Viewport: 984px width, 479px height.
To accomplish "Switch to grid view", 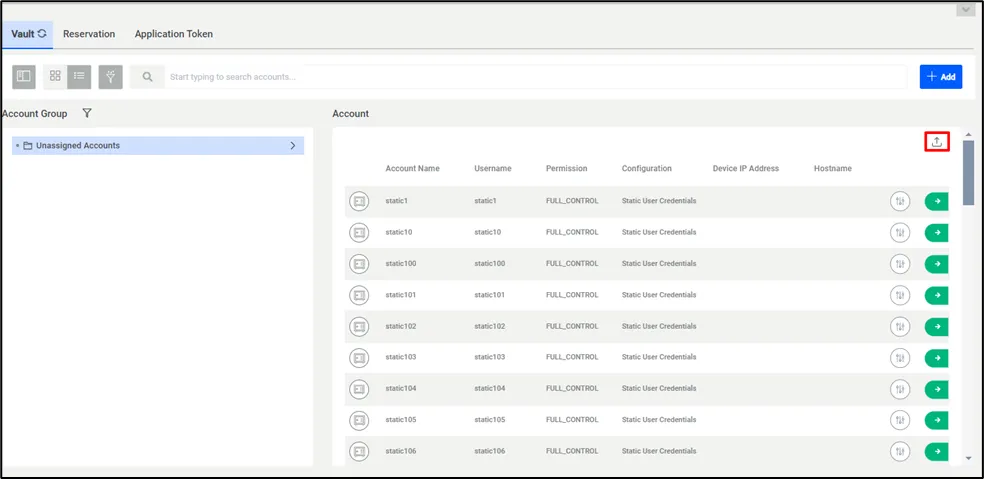I will [x=55, y=77].
